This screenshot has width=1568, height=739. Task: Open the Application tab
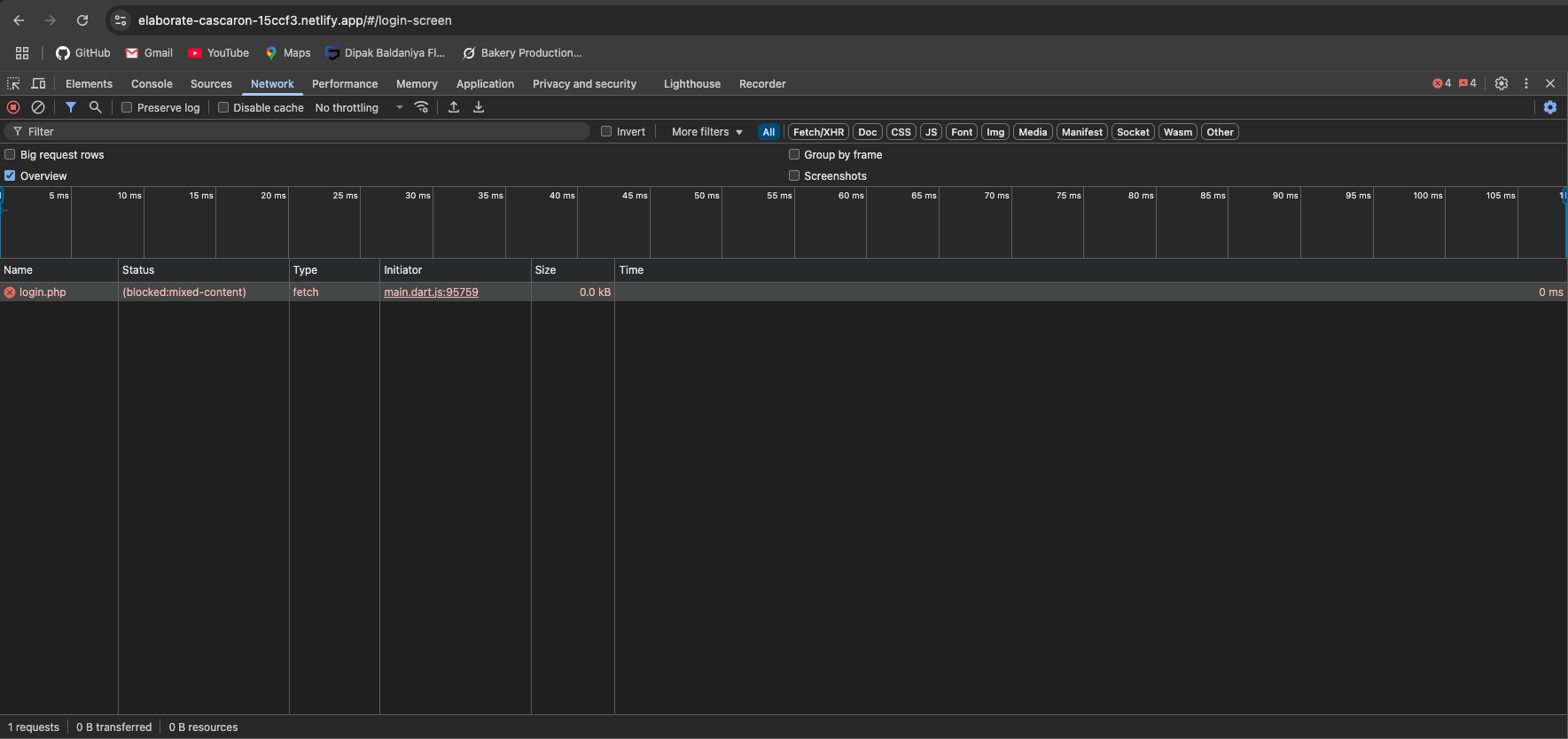point(485,84)
